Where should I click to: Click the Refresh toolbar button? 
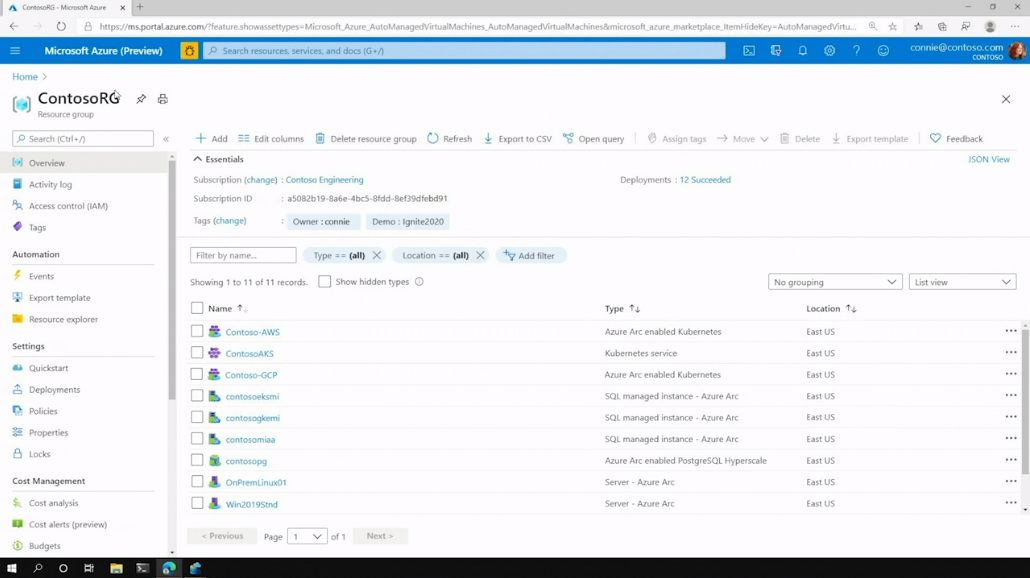(449, 139)
